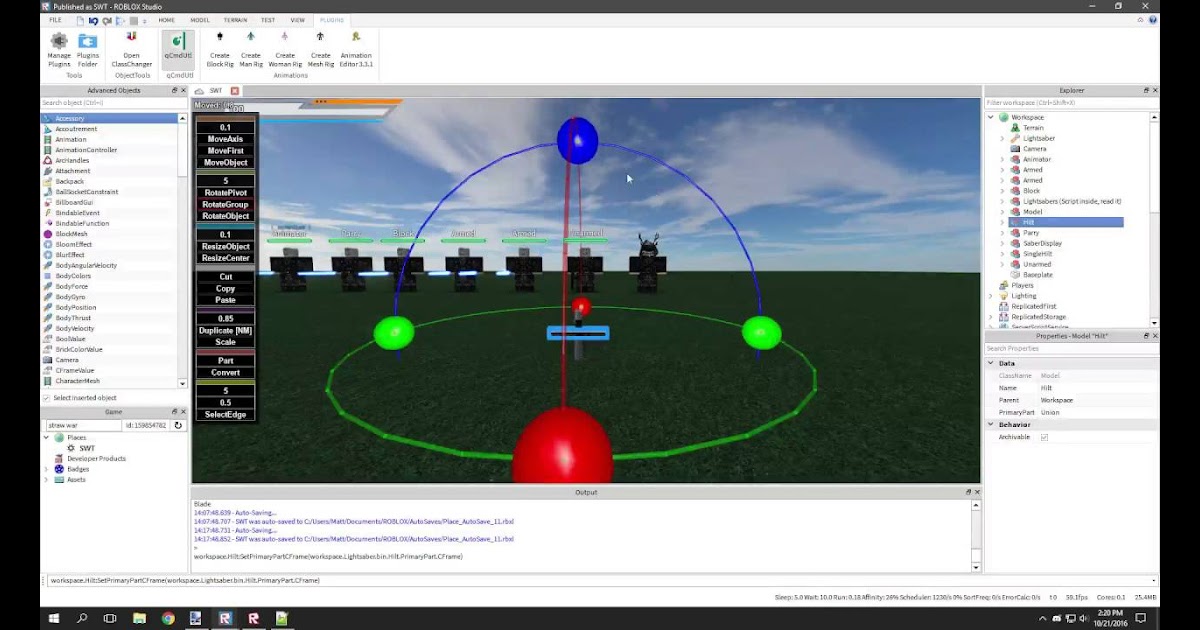Collapse the Behavior section in Properties

pos(991,424)
